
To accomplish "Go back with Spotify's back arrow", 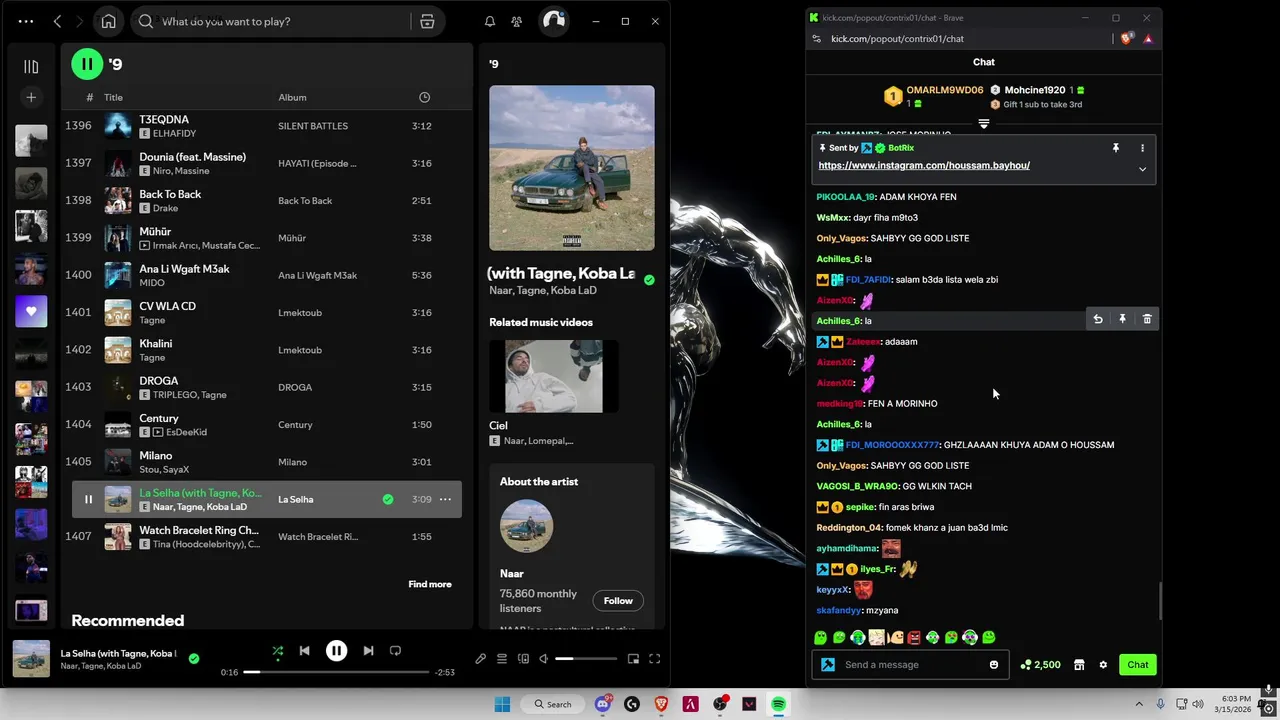I will pyautogui.click(x=57, y=21).
